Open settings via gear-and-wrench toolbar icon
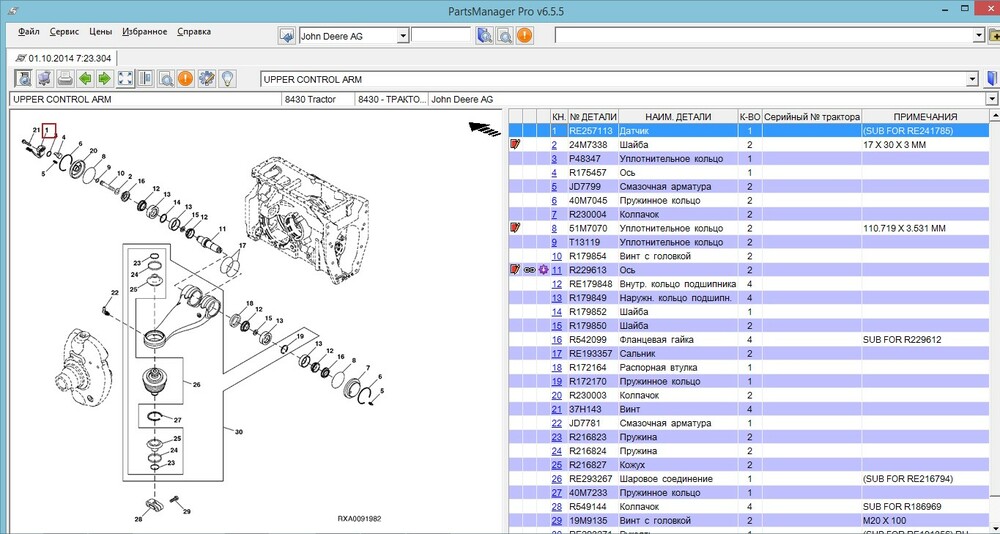 [206, 78]
